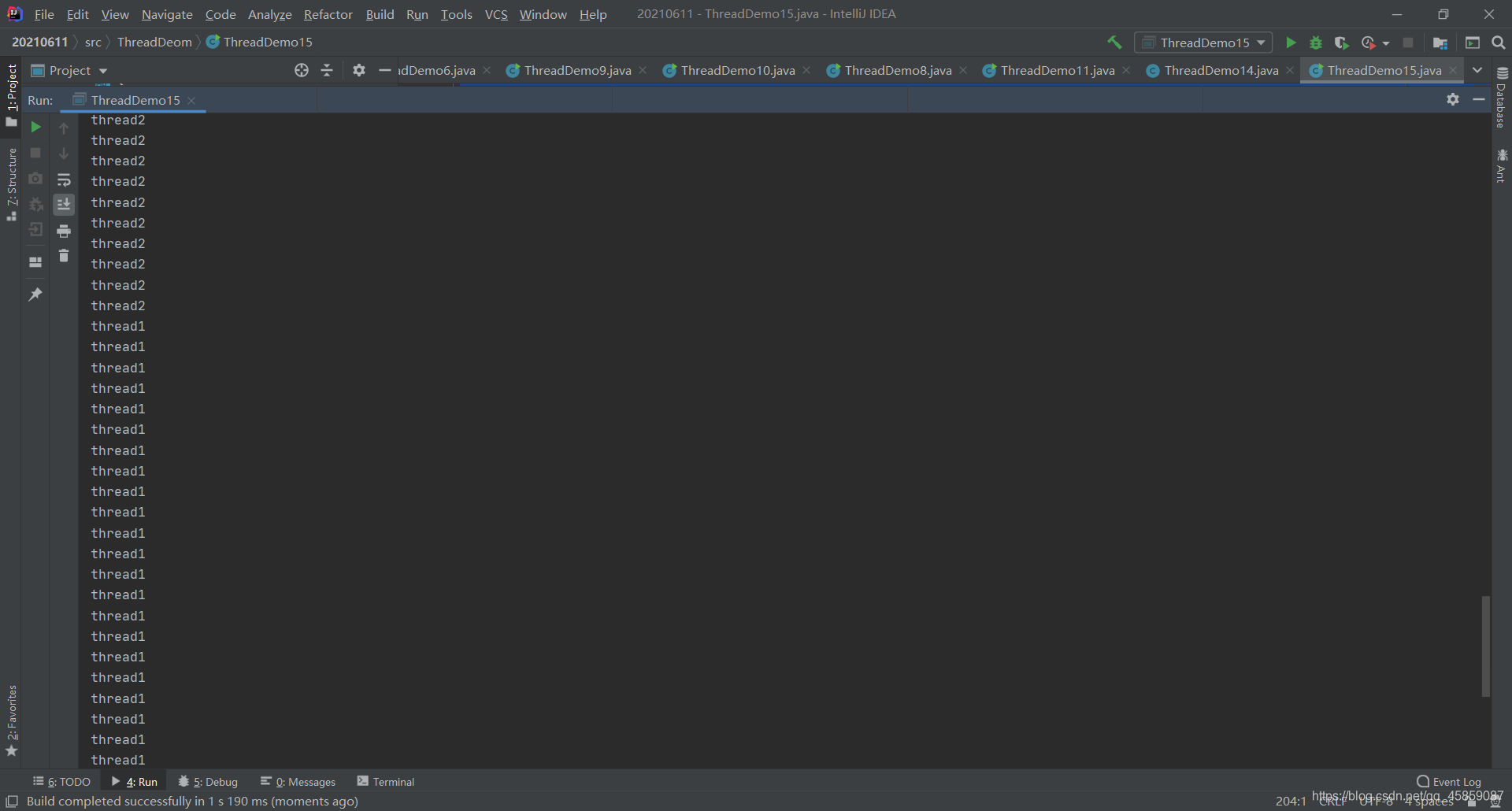This screenshot has width=1512, height=811.
Task: Open the File menu
Action: 44,14
